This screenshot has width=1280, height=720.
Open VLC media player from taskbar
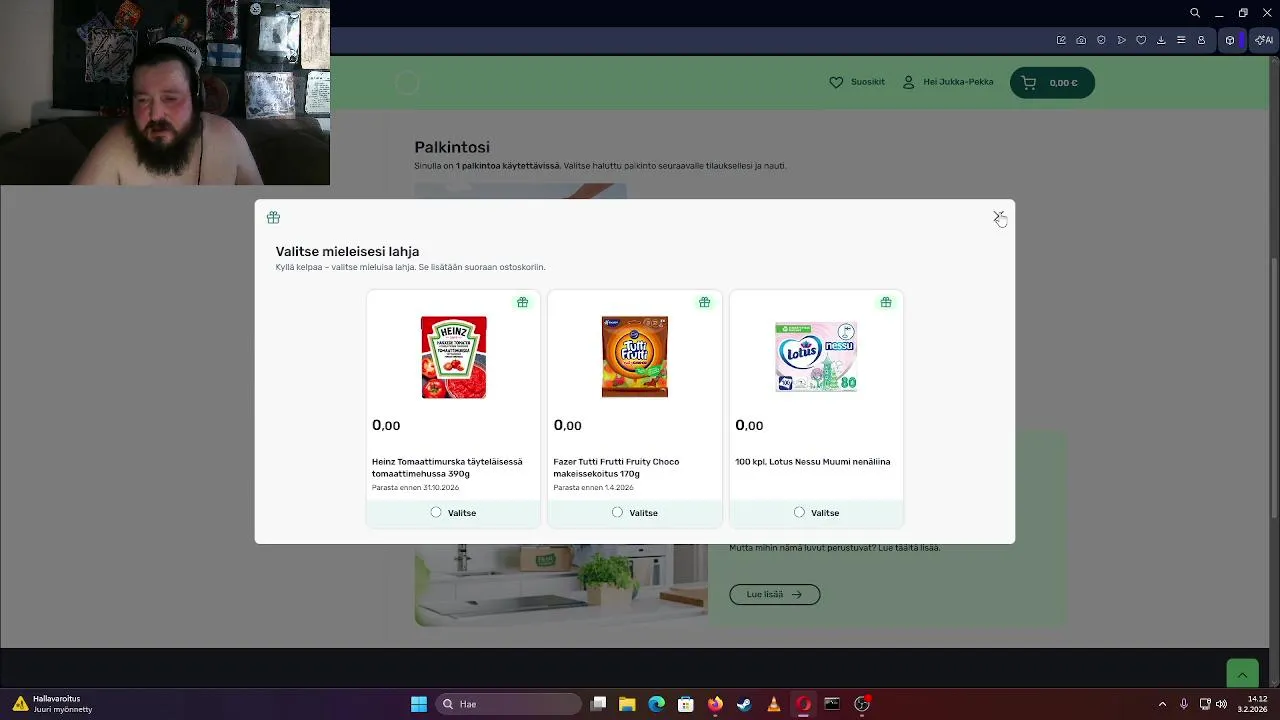pyautogui.click(x=773, y=704)
